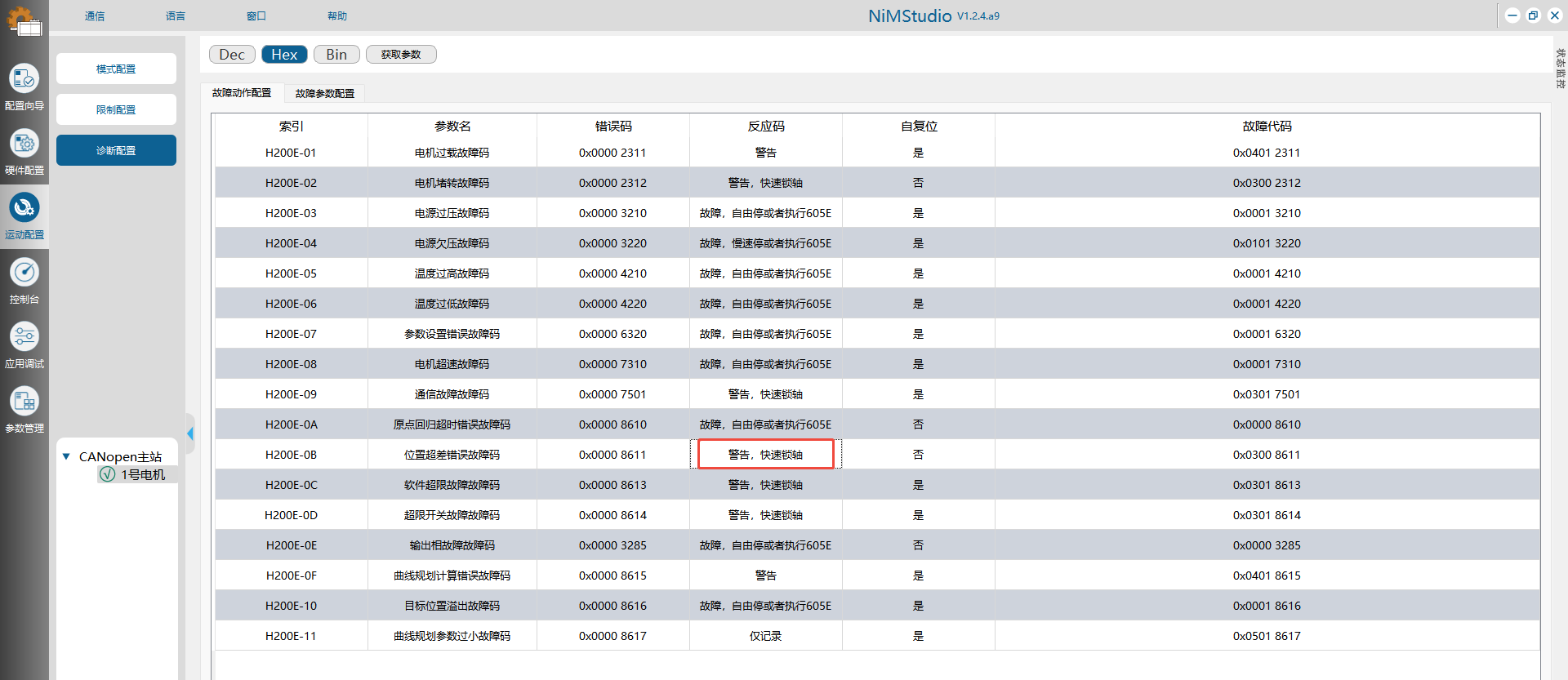
Task: Open 反应码 cell for 曲线规划参数过小故障码 row
Action: [766, 636]
